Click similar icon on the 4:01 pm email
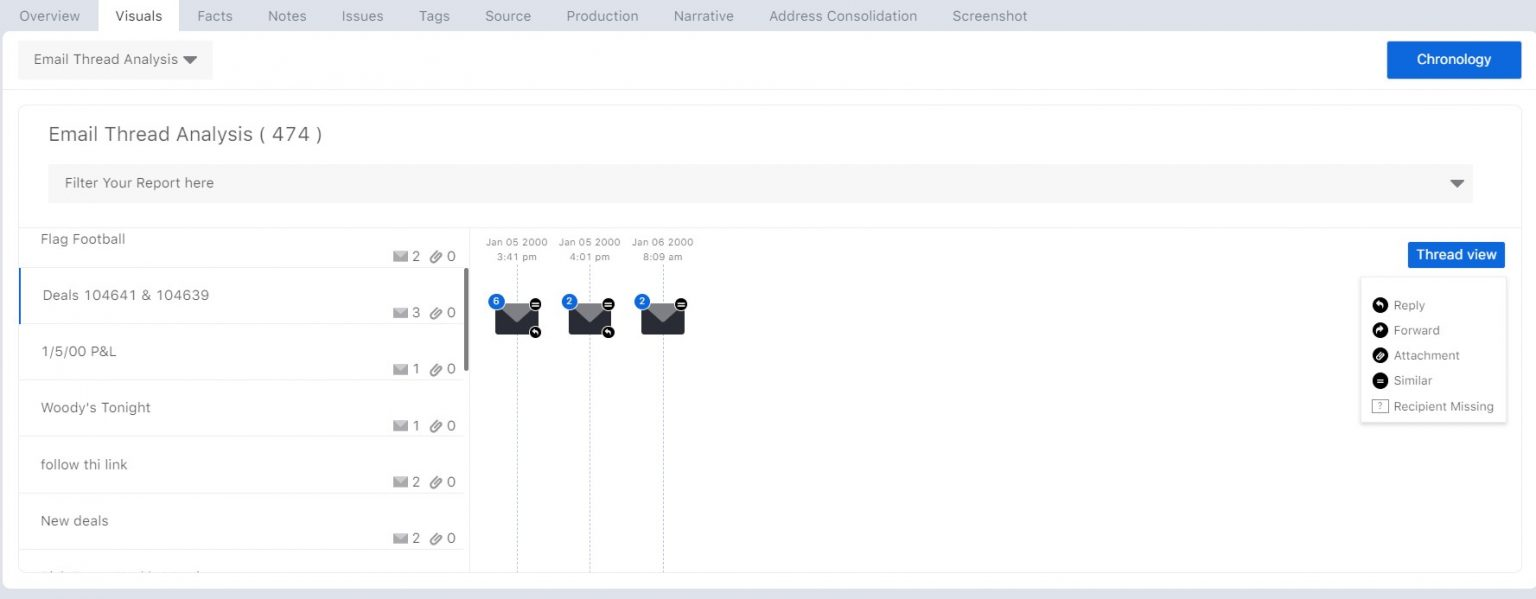 (x=608, y=304)
